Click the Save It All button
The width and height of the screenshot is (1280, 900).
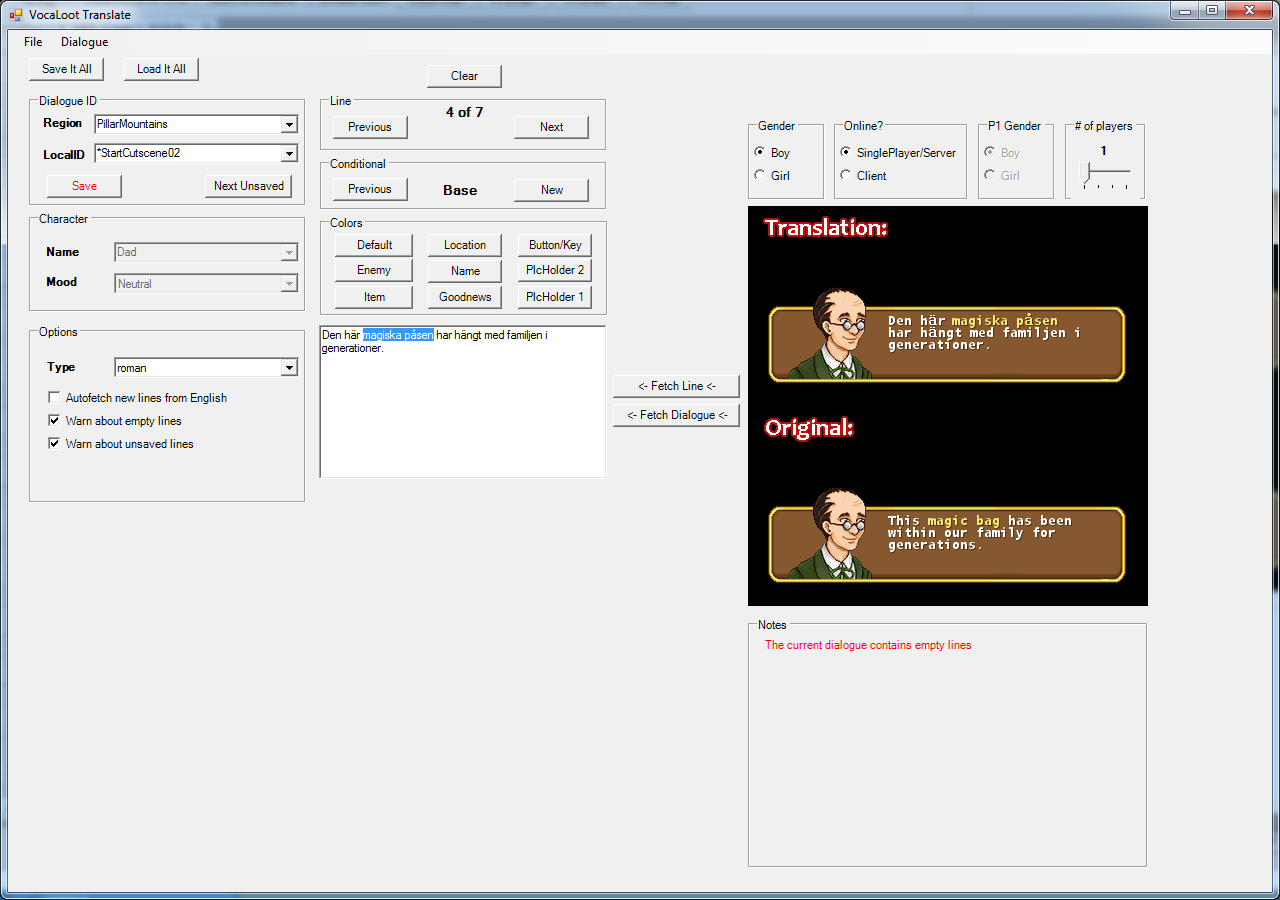67,69
